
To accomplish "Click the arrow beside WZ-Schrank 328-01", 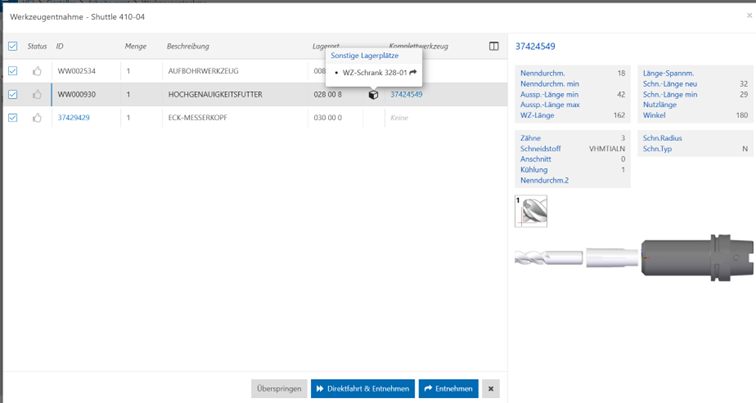I will click(x=412, y=72).
